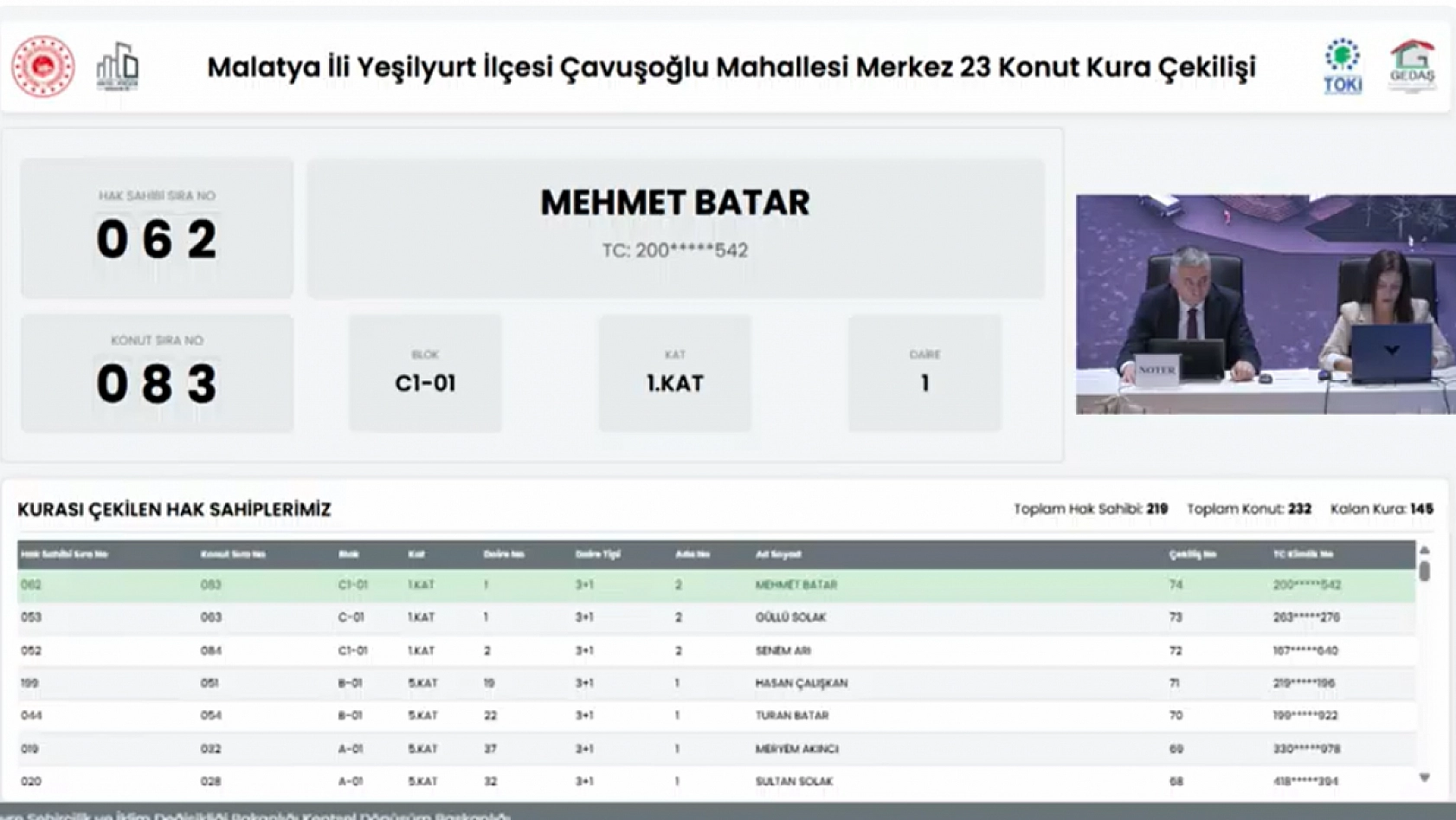Image resolution: width=1456 pixels, height=820 pixels.
Task: Select the HASAN ÇALIŞKAN table row
Action: 606,682
